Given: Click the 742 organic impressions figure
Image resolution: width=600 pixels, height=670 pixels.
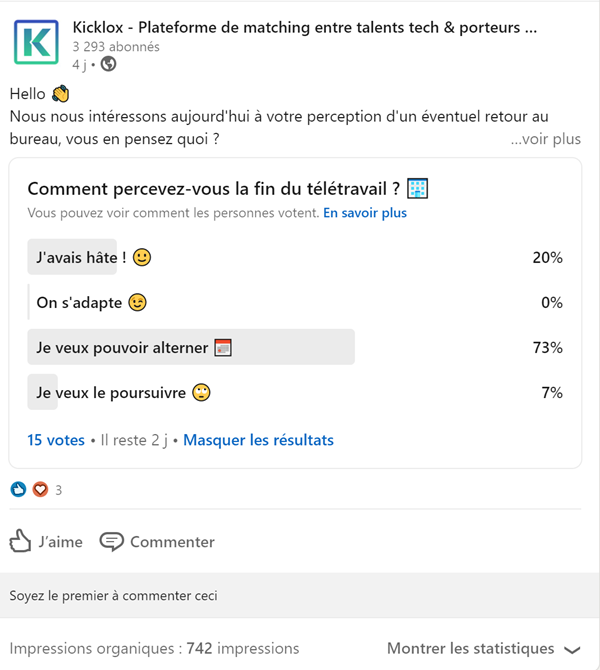Looking at the screenshot, I should [x=242, y=649].
